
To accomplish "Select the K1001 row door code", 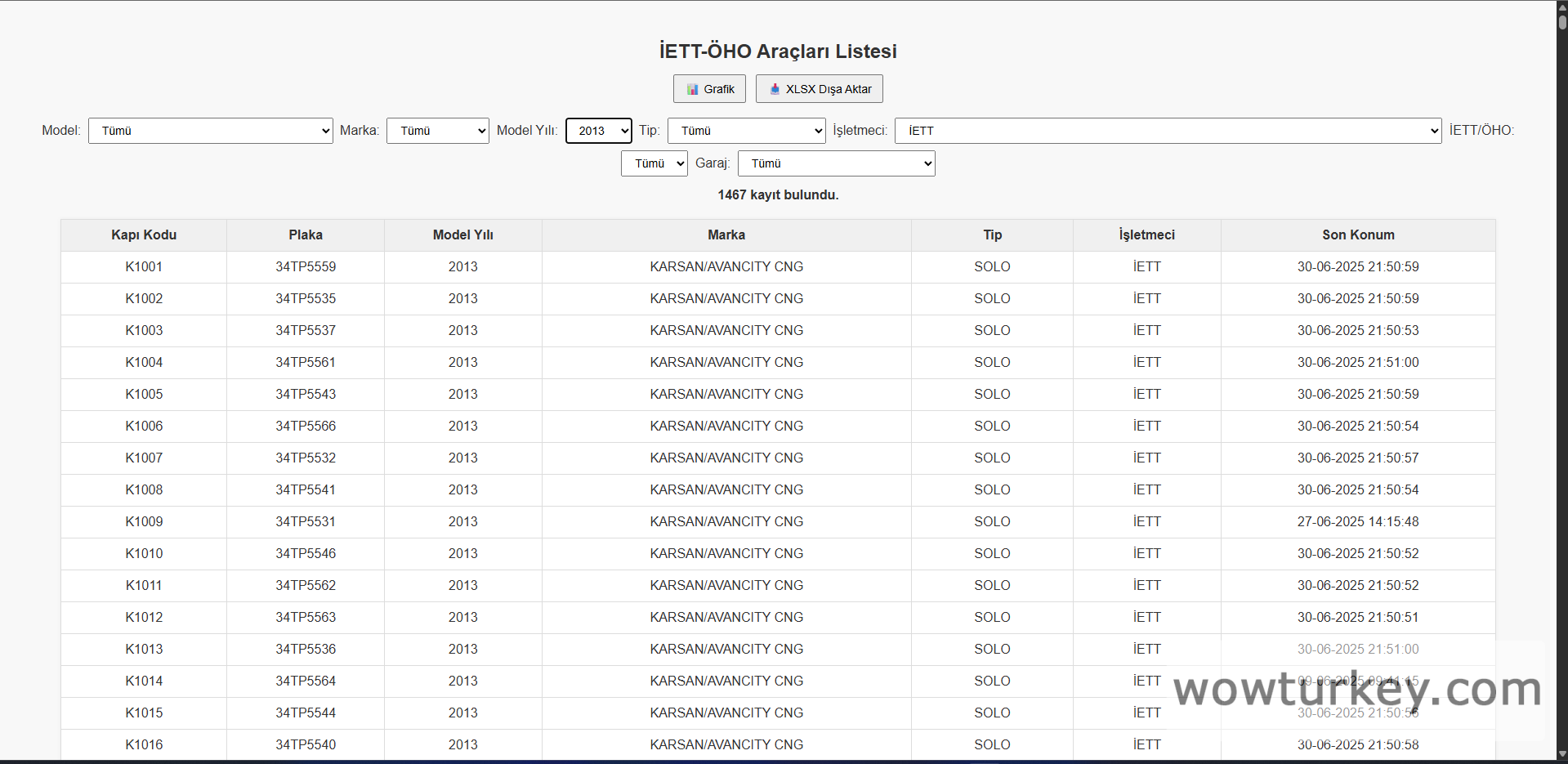I will pos(144,267).
